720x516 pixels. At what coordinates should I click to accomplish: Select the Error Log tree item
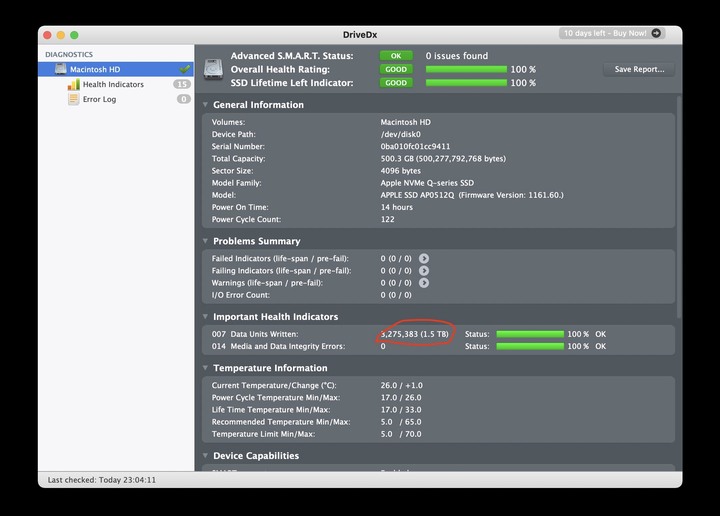pos(116,99)
